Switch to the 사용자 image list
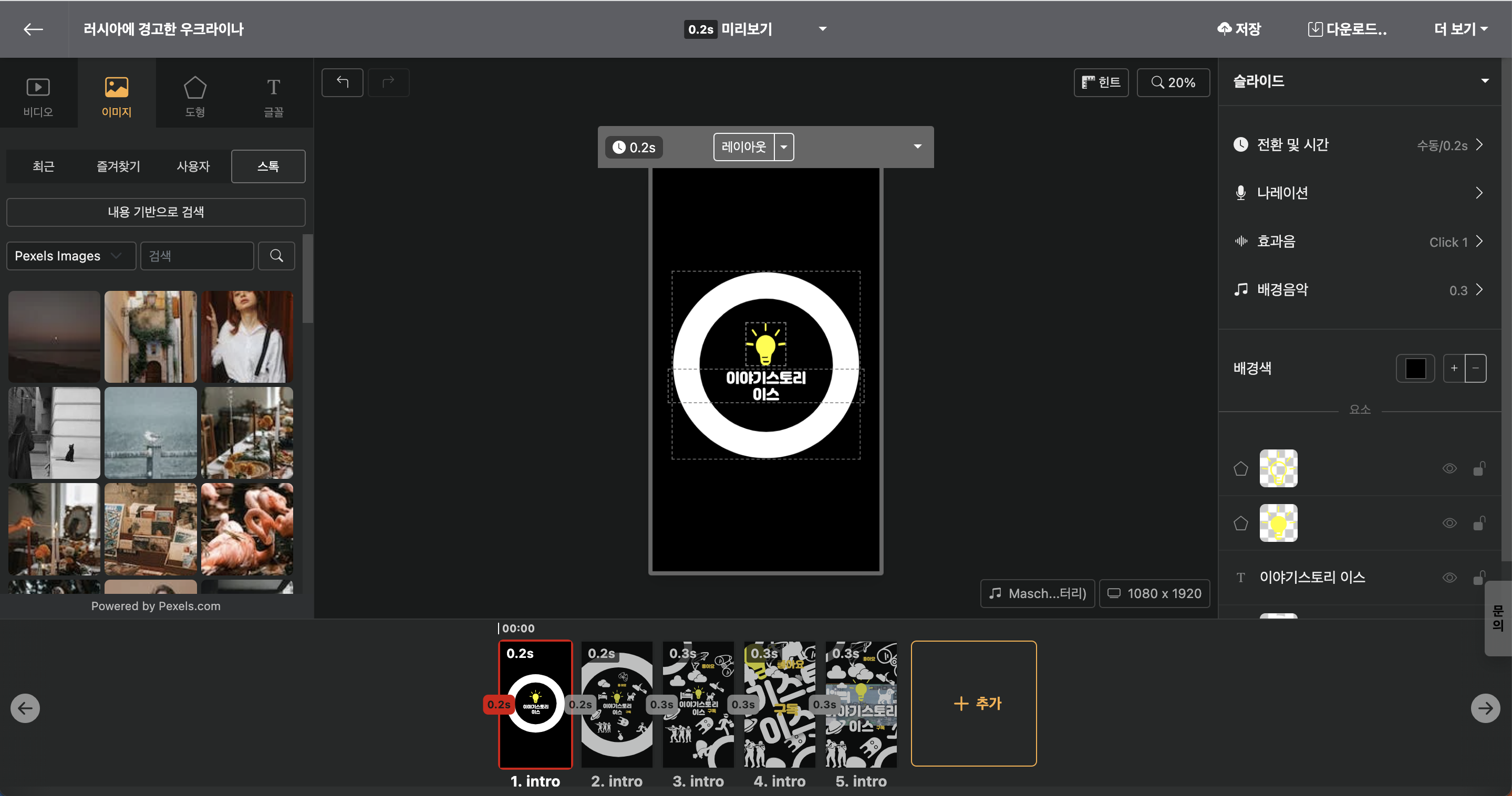 (x=193, y=166)
